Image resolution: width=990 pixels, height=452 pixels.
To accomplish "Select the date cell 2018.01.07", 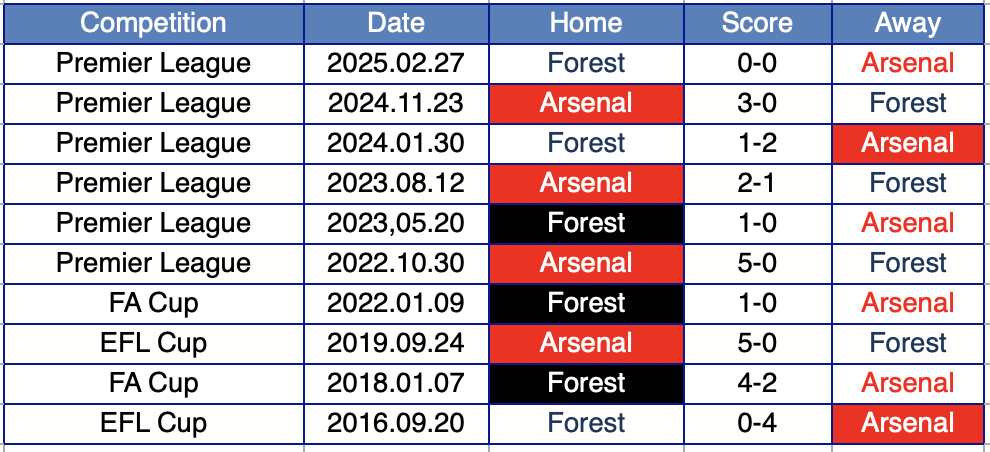I will click(x=396, y=383).
